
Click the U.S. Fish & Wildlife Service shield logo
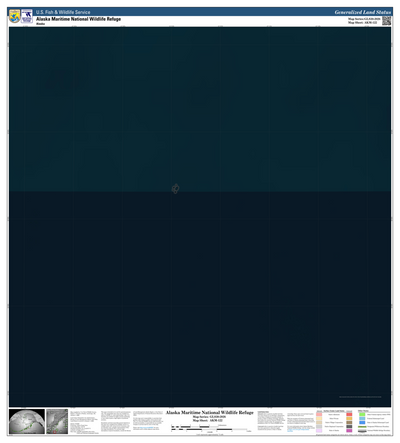[15, 16]
